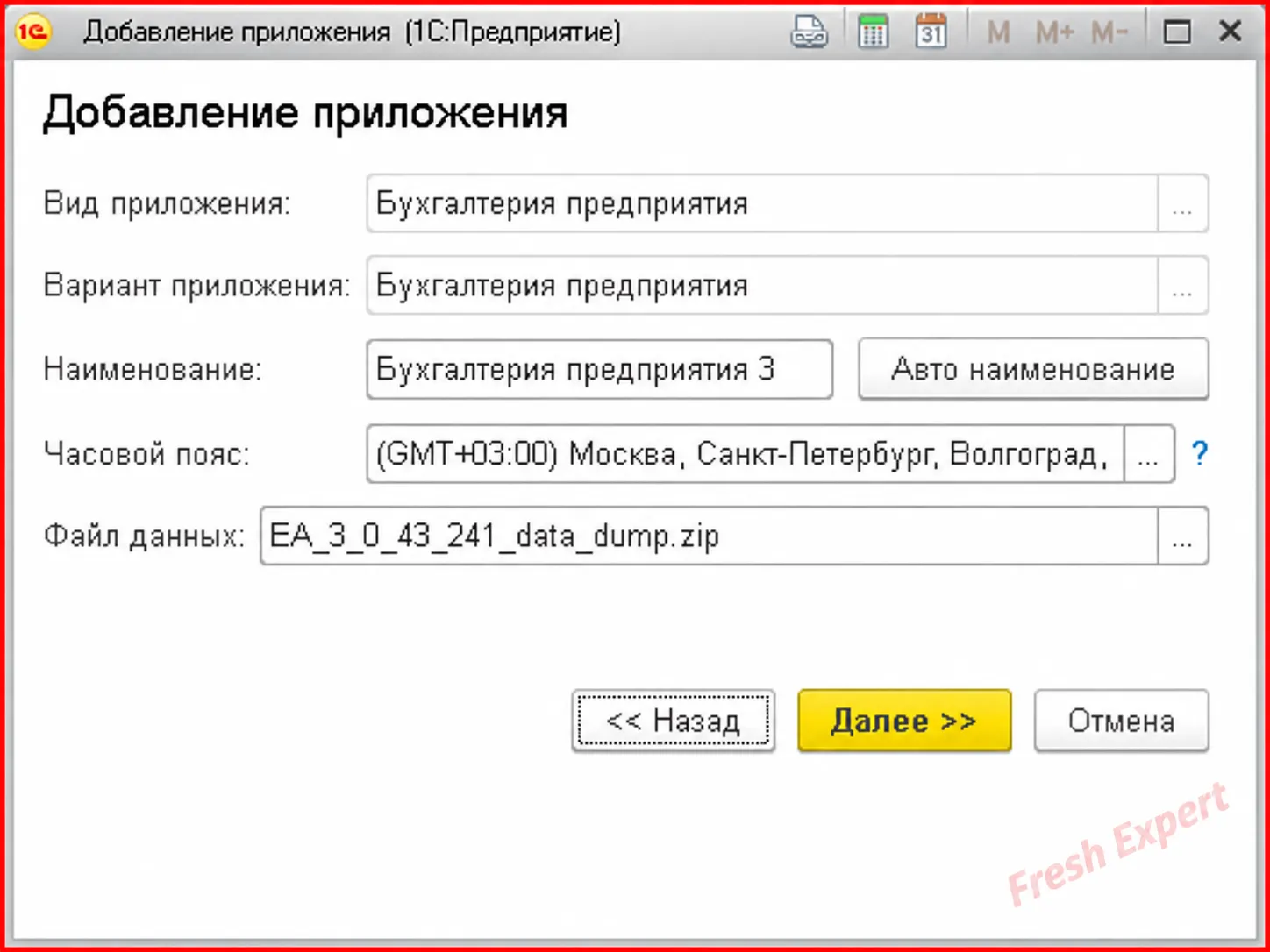Click the M memory button

pyautogui.click(x=998, y=32)
